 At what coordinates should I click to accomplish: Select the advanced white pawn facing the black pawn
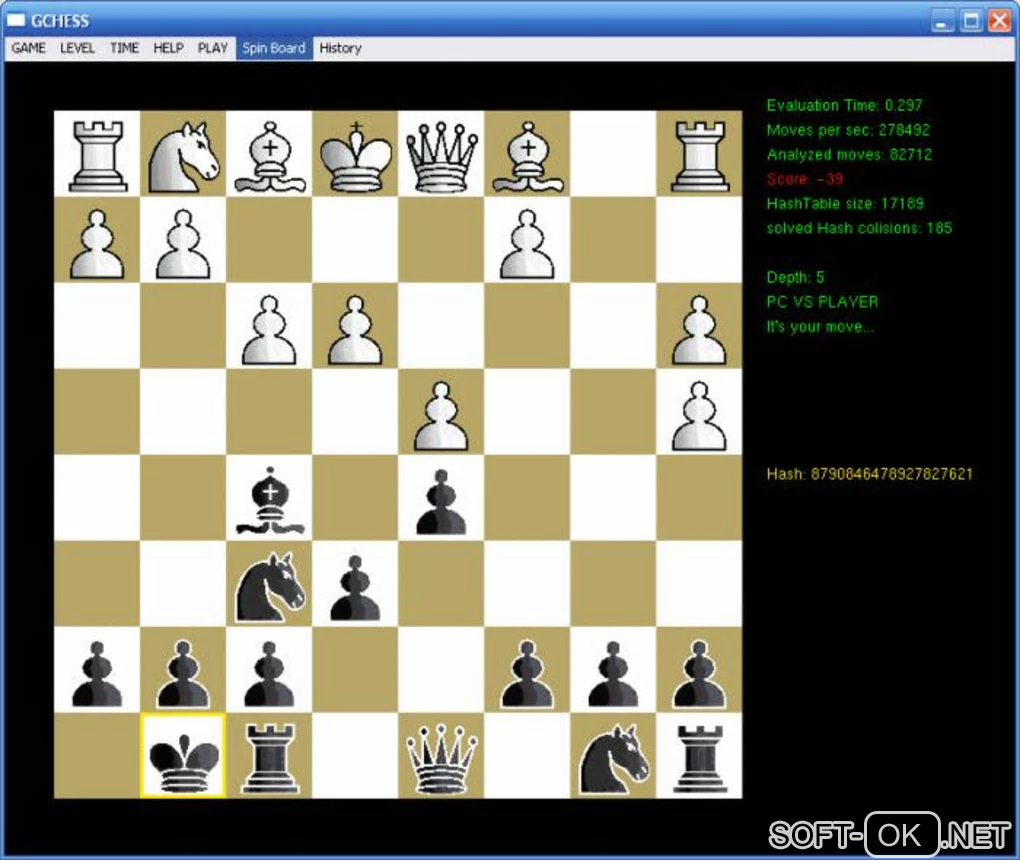click(x=442, y=415)
